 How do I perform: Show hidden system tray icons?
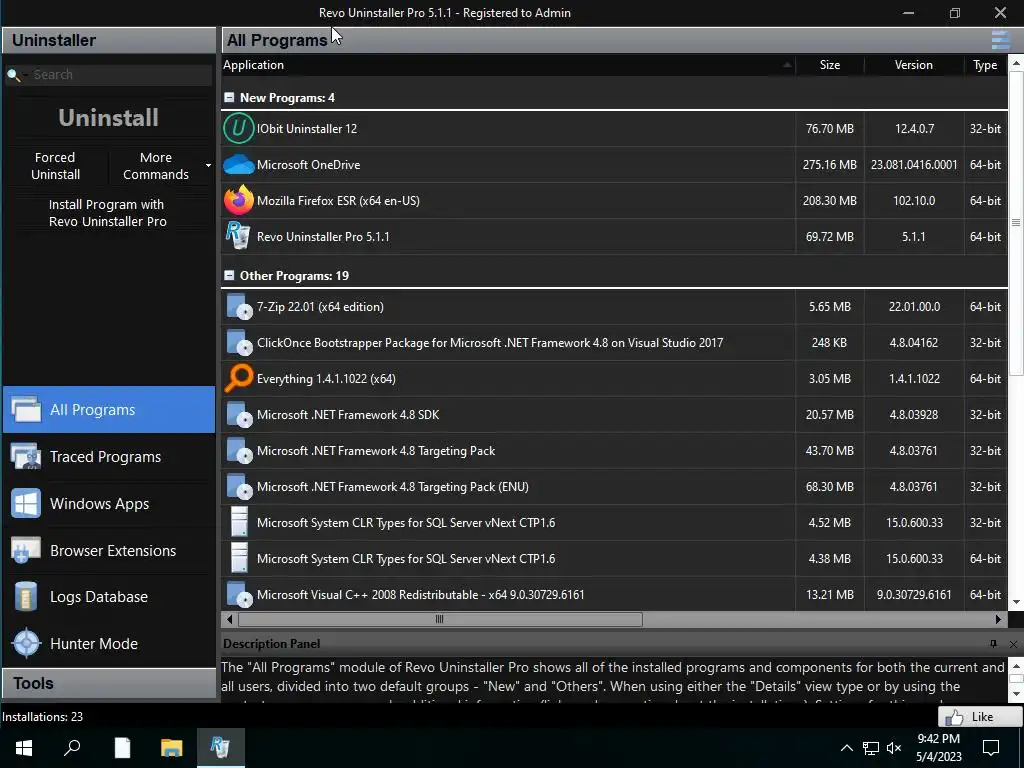[x=846, y=748]
